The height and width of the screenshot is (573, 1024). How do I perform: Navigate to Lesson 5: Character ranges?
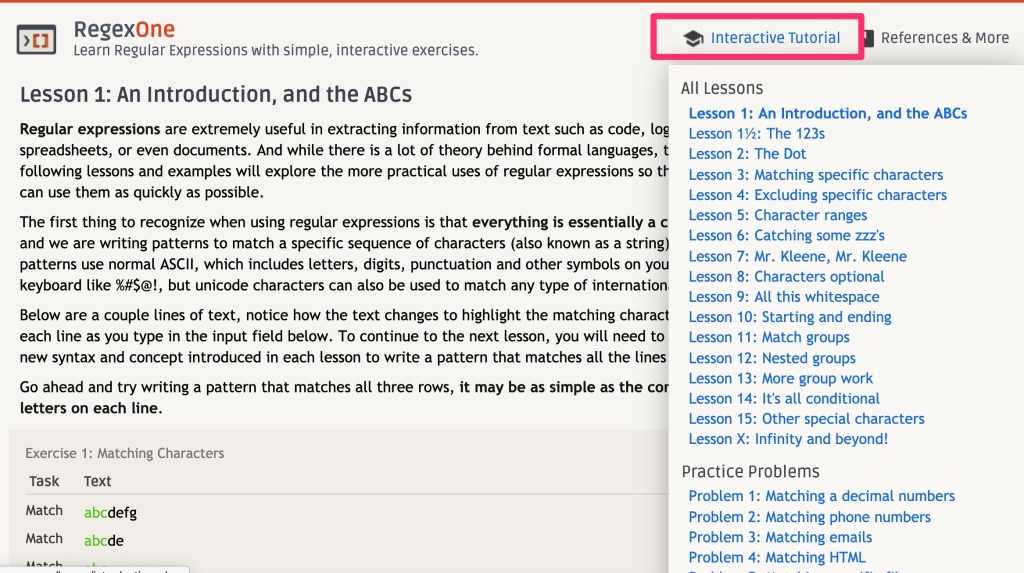coord(777,215)
